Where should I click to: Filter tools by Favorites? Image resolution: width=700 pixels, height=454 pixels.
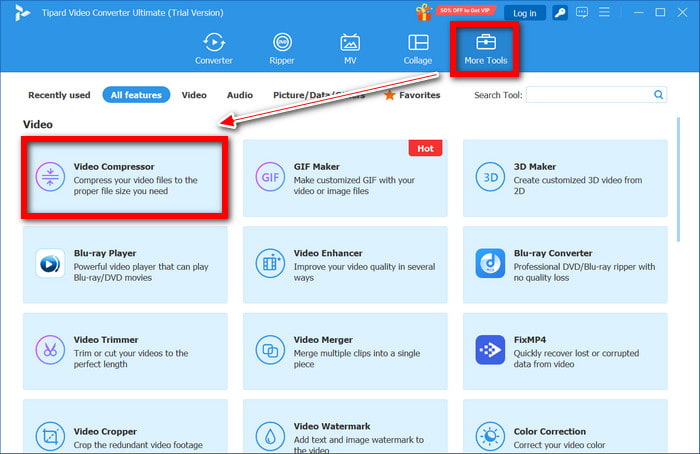412,95
